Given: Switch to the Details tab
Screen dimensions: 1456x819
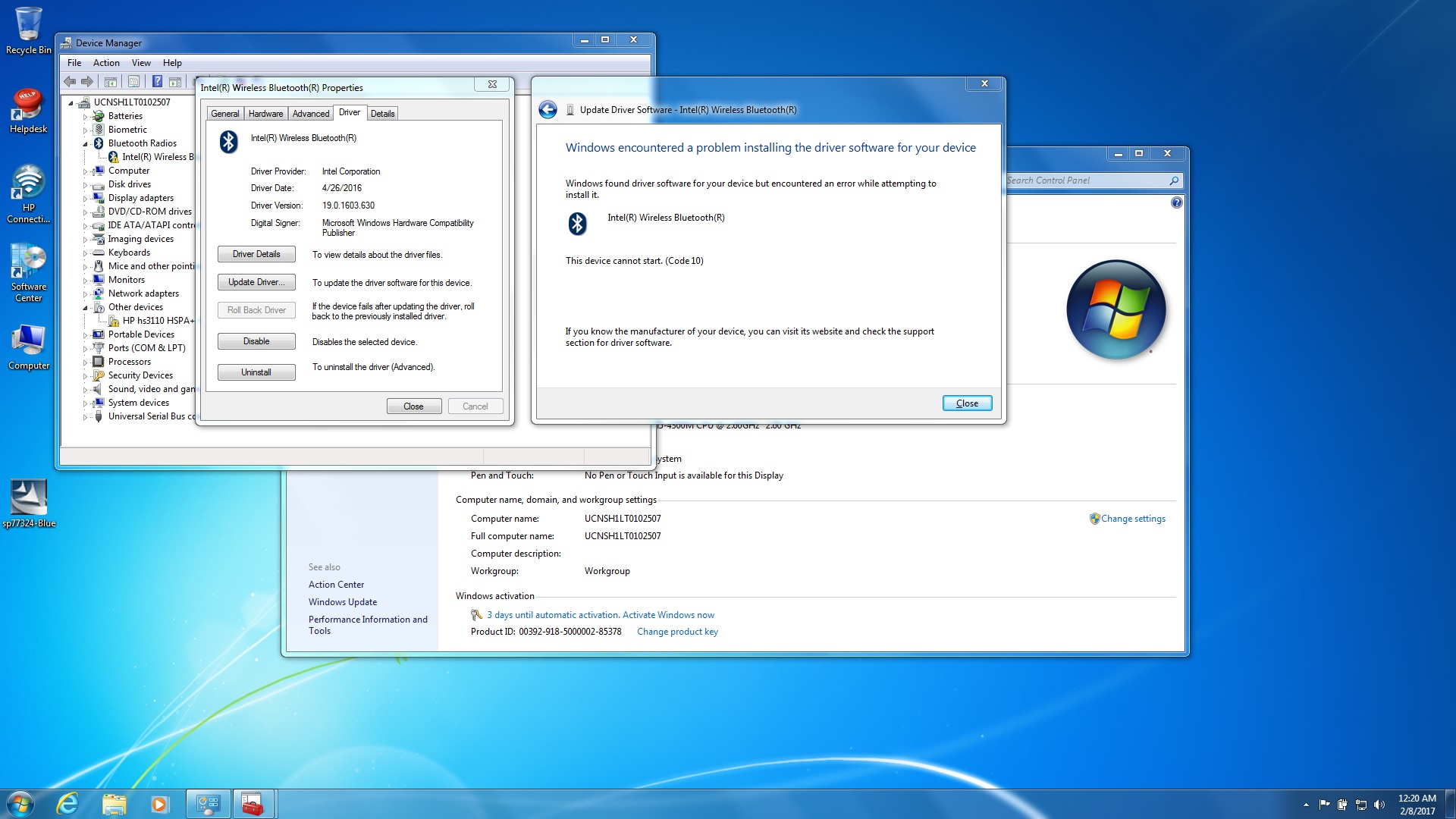Looking at the screenshot, I should tap(382, 114).
